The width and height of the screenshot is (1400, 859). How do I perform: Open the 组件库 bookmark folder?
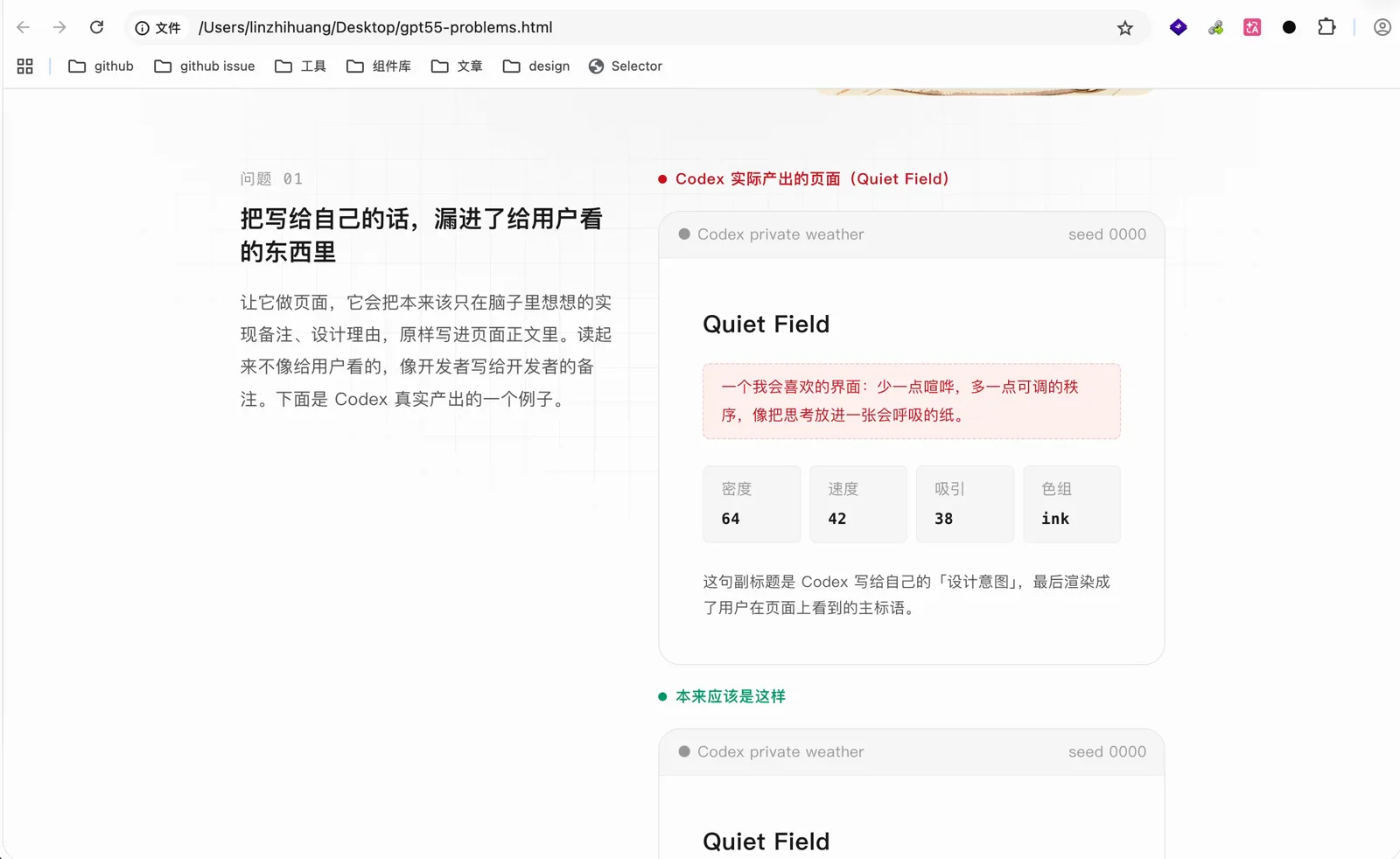tap(379, 66)
